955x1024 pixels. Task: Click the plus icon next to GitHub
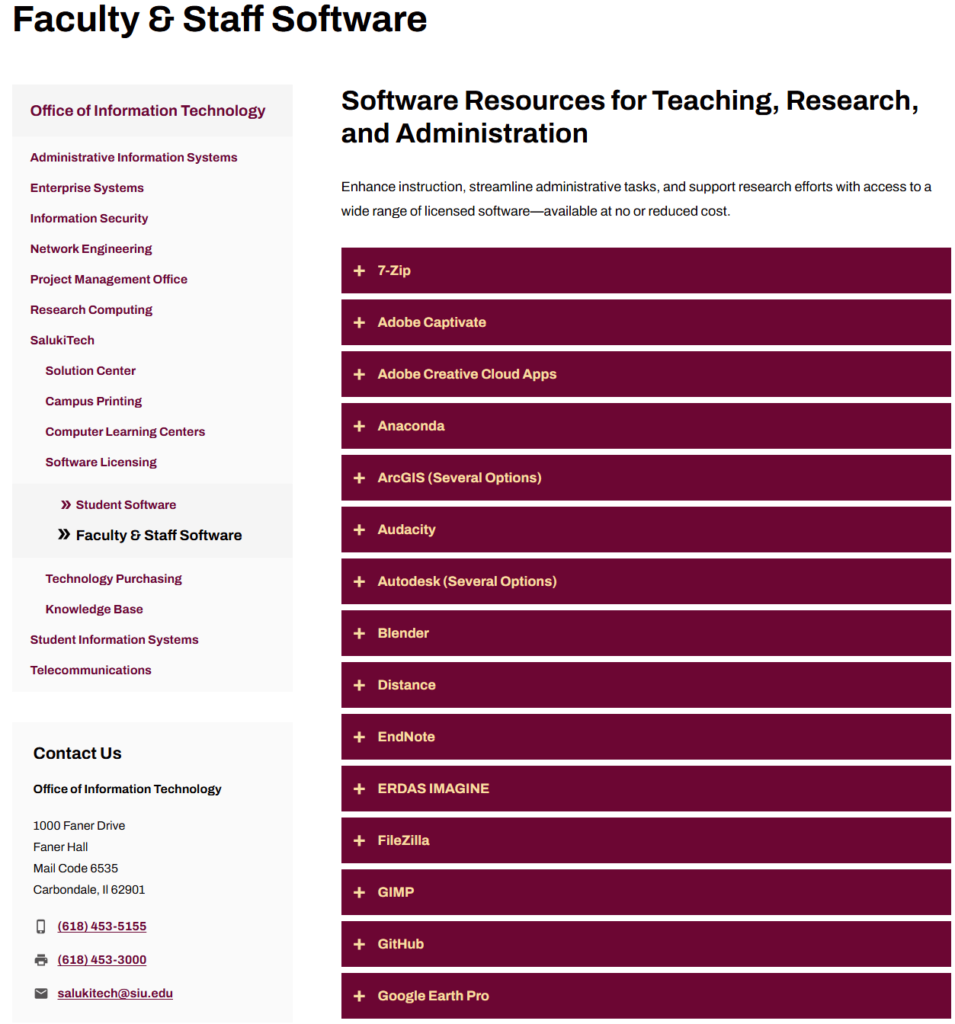point(359,944)
